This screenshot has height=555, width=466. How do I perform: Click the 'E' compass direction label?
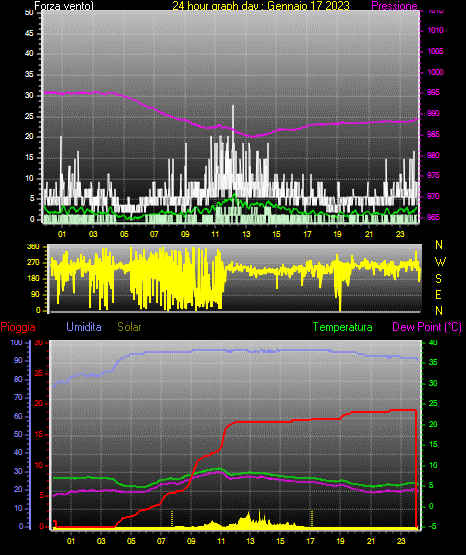coord(438,294)
